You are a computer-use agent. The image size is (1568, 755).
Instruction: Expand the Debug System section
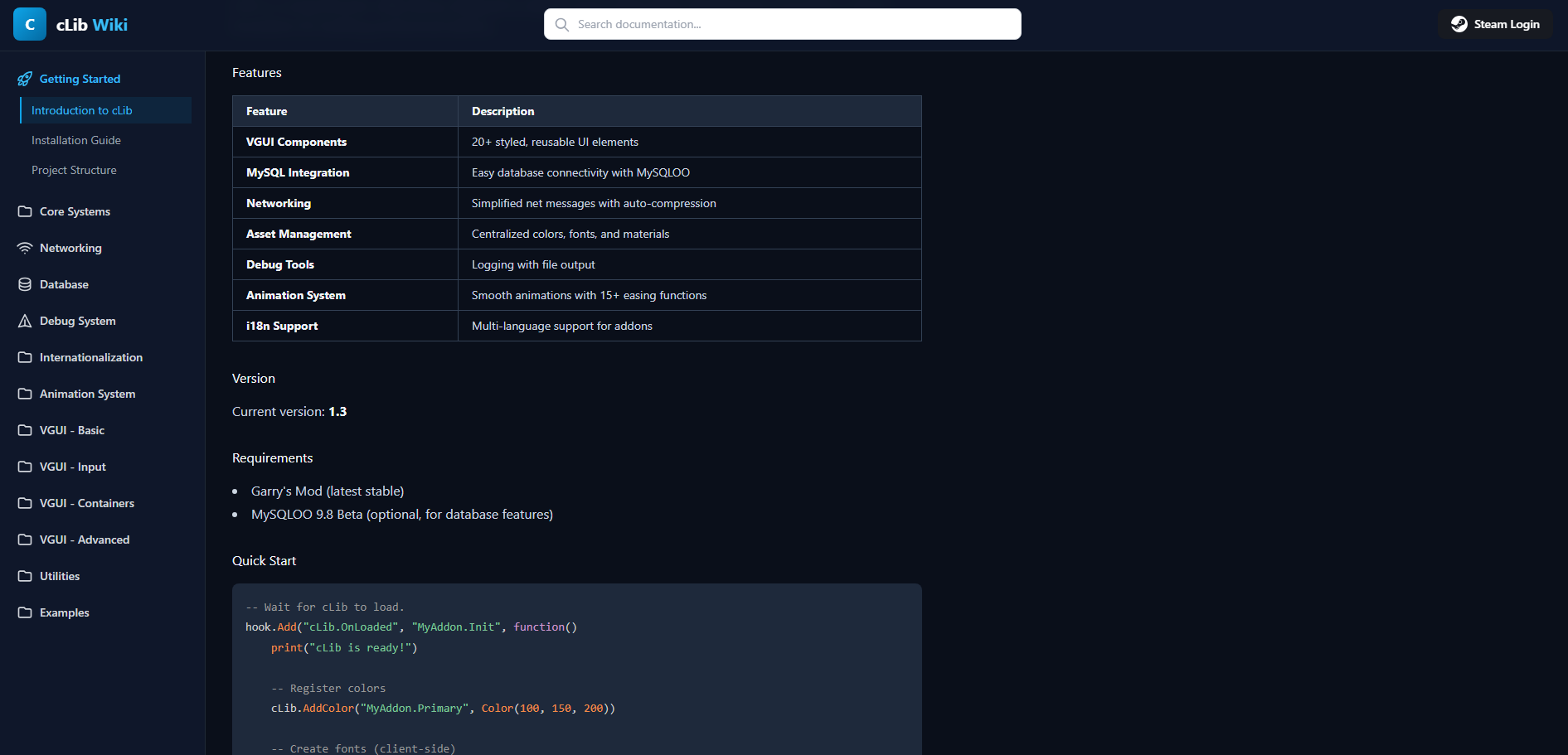(x=102, y=321)
